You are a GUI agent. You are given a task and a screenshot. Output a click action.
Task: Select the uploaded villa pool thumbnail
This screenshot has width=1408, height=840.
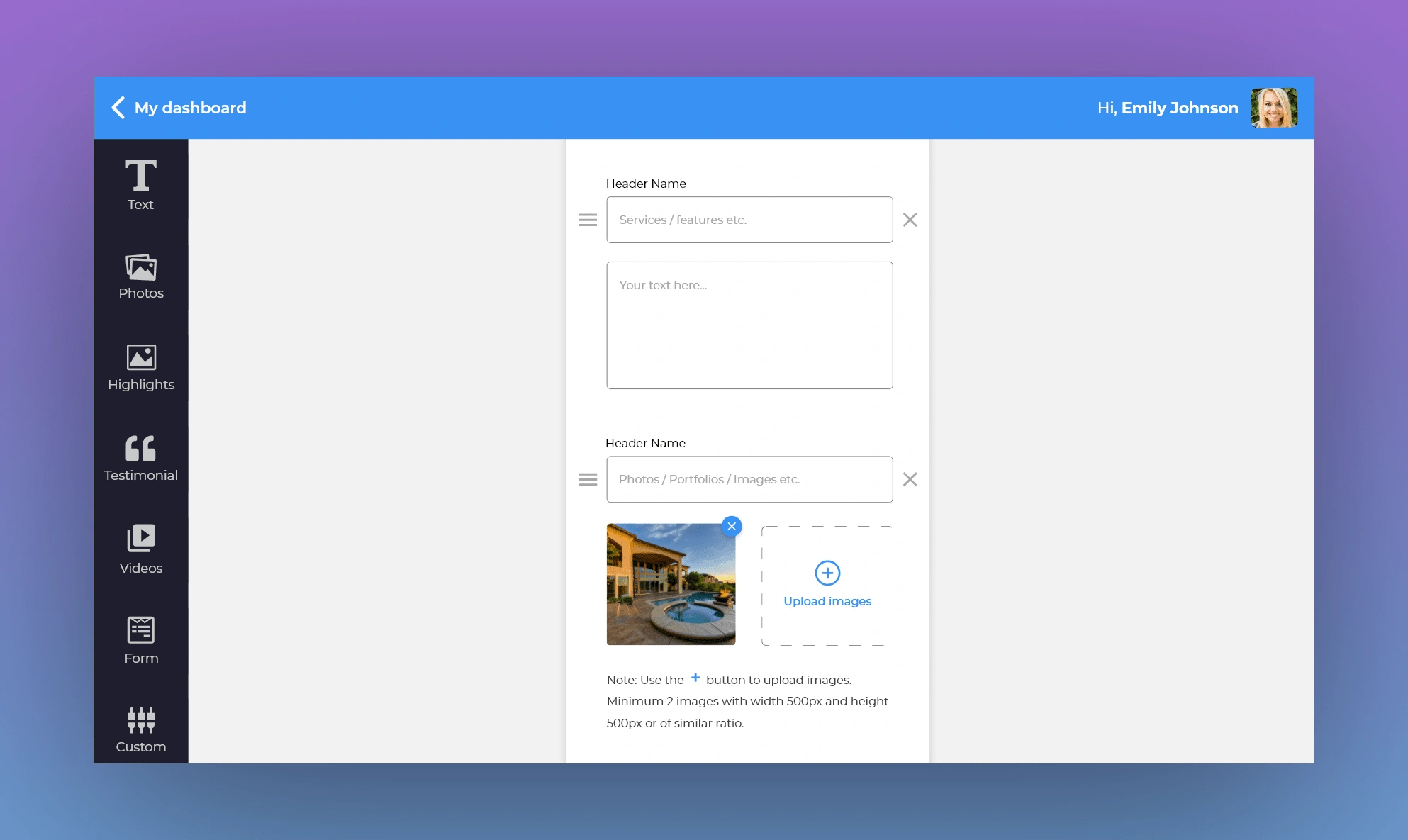(x=671, y=584)
